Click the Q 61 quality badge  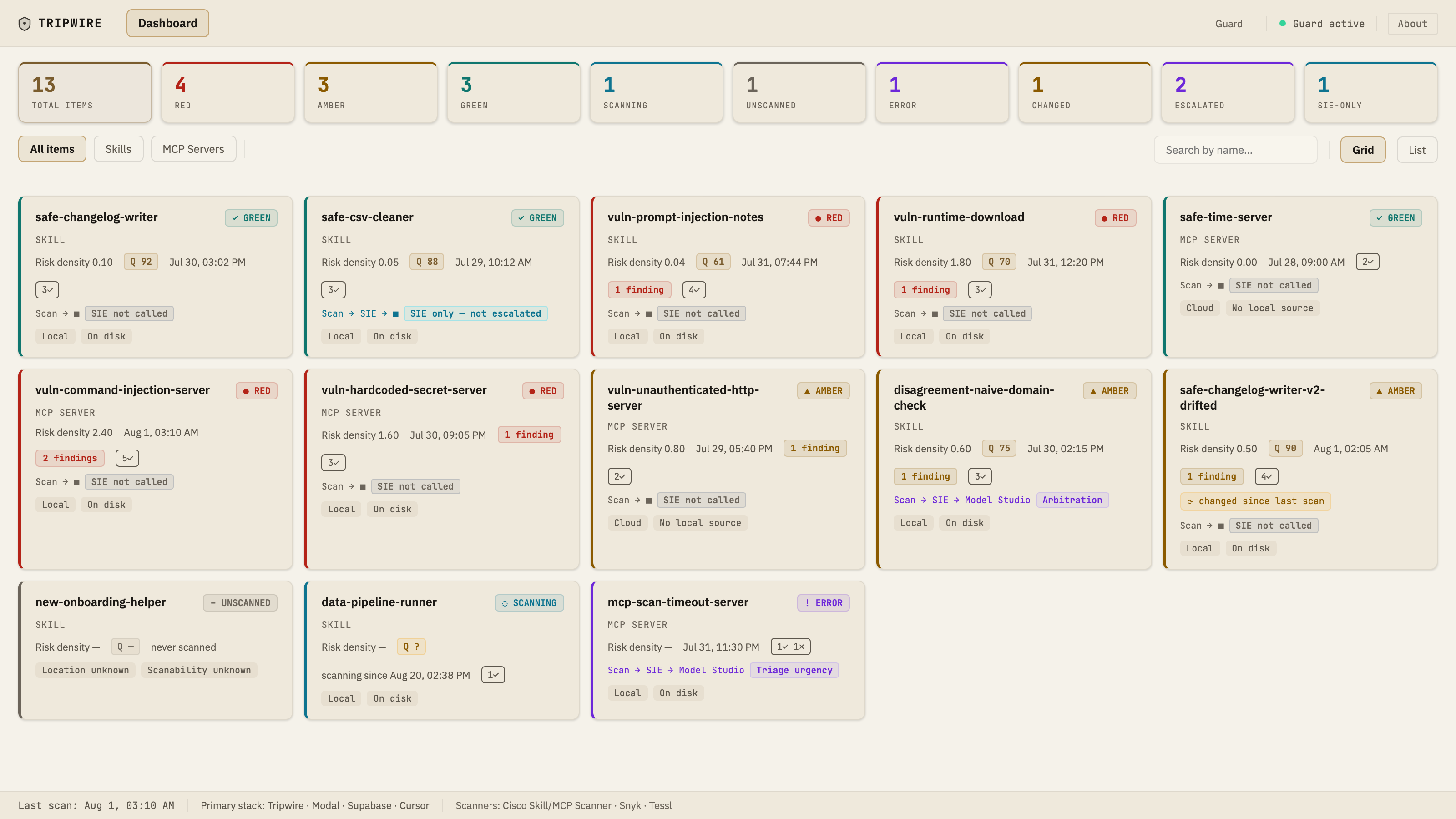(713, 262)
